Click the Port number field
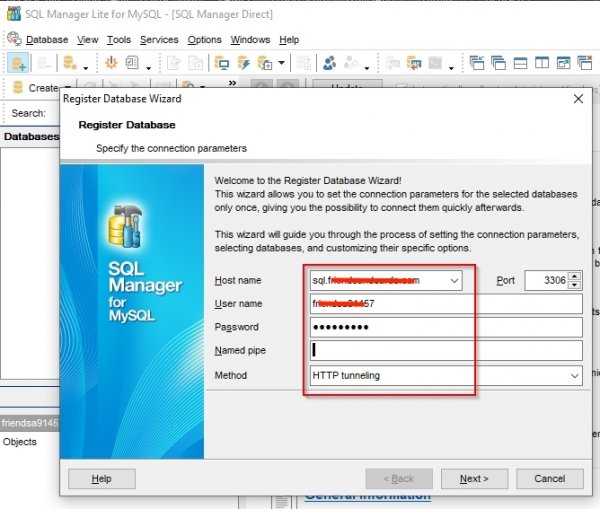This screenshot has height=509, width=600. 546,281
